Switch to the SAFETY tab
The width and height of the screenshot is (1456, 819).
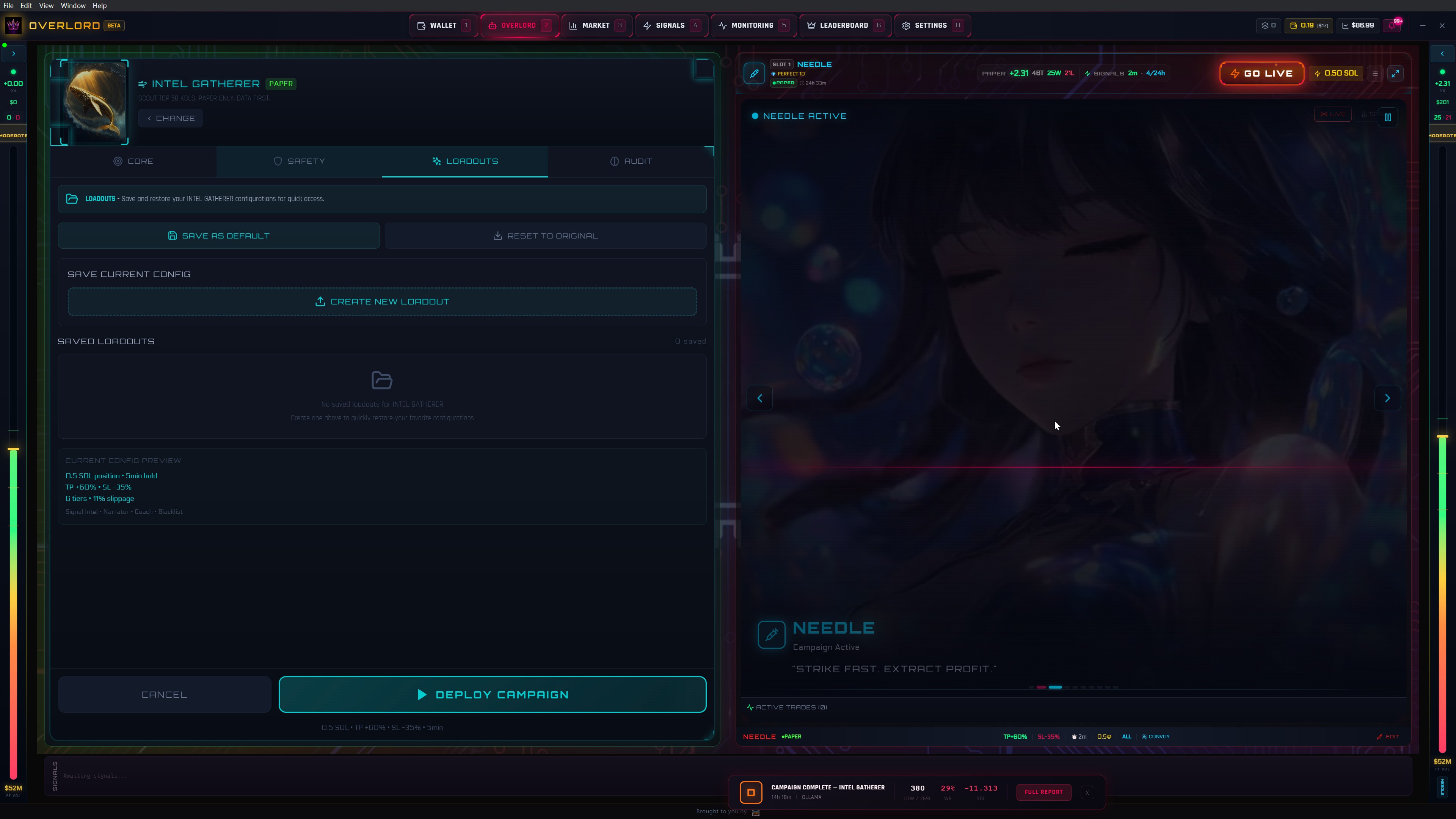click(x=299, y=162)
